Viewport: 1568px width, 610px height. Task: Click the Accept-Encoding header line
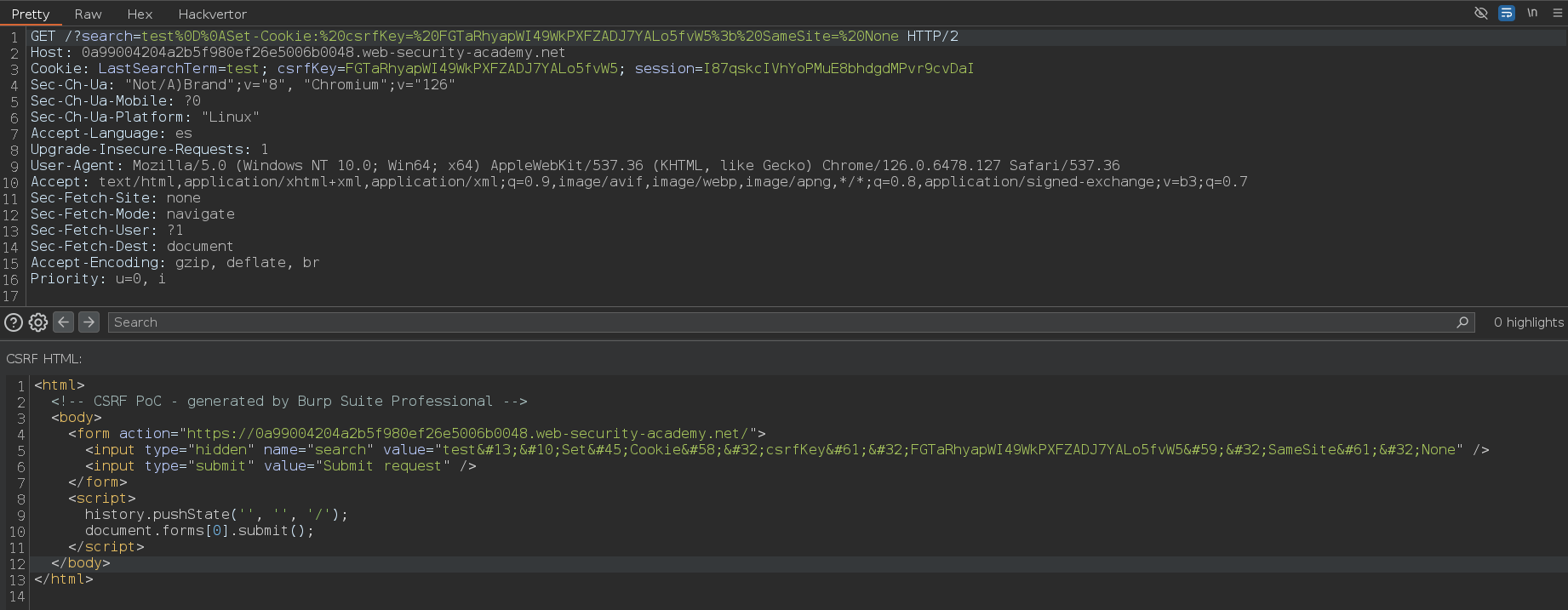pyautogui.click(x=175, y=263)
